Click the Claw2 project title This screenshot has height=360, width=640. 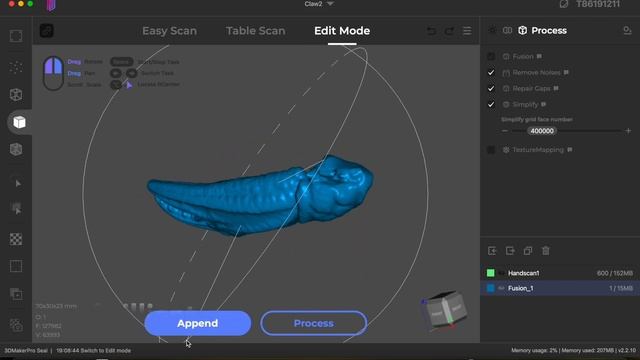click(x=313, y=4)
